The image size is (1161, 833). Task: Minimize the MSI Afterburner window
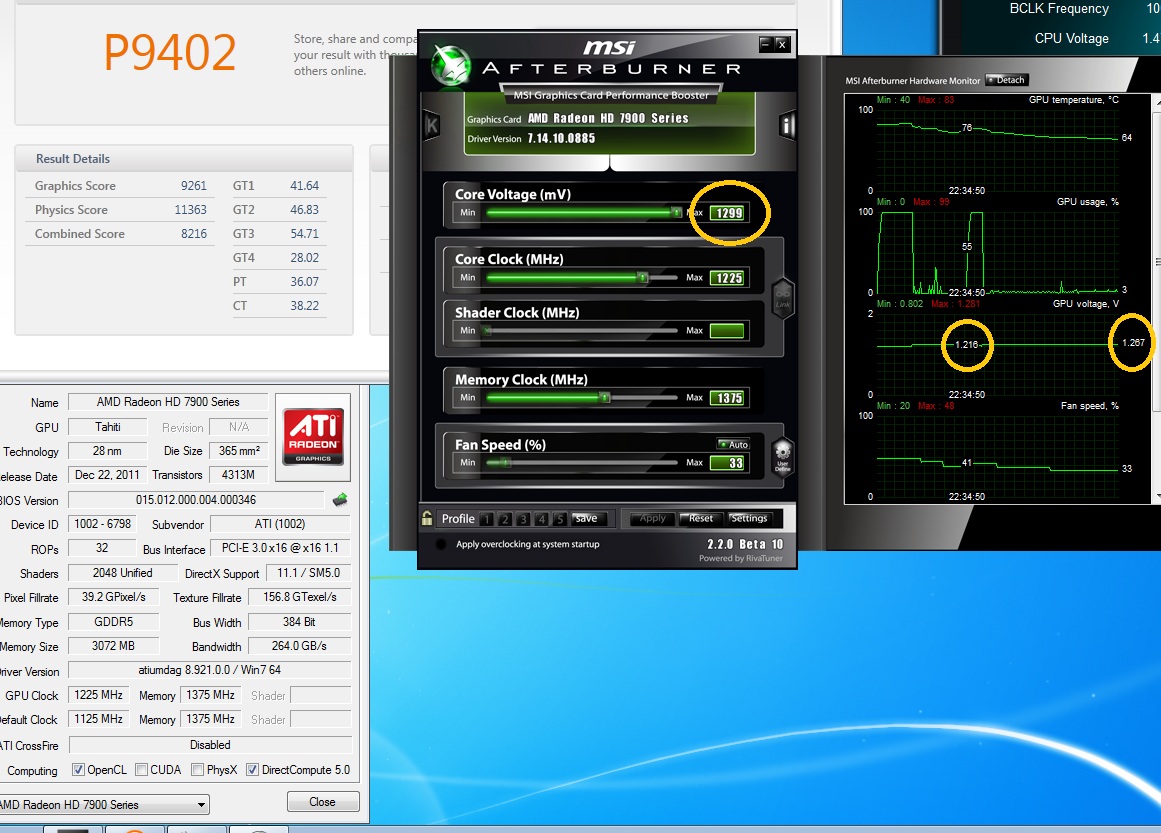[x=766, y=44]
